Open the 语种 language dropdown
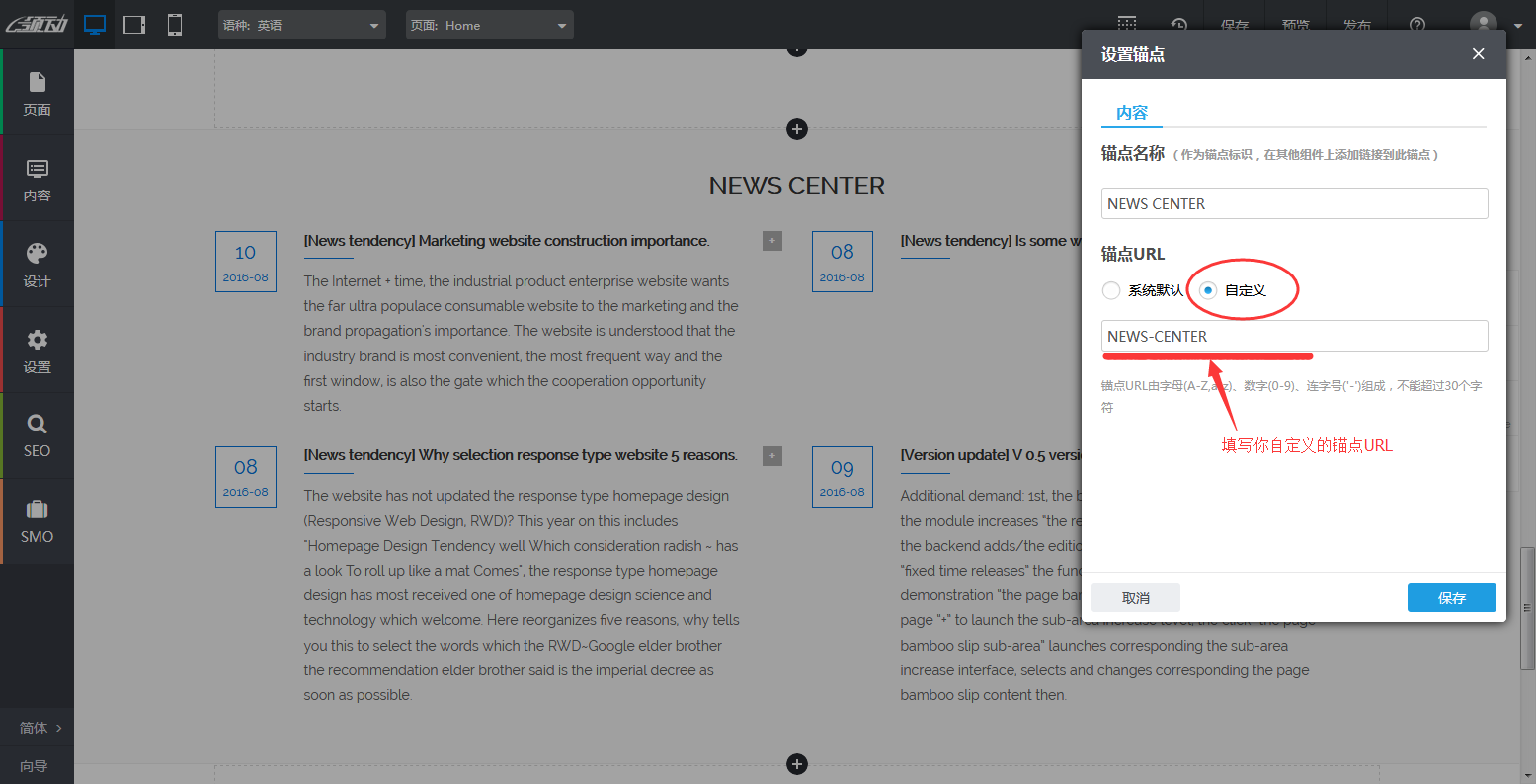The image size is (1536, 784). click(302, 25)
